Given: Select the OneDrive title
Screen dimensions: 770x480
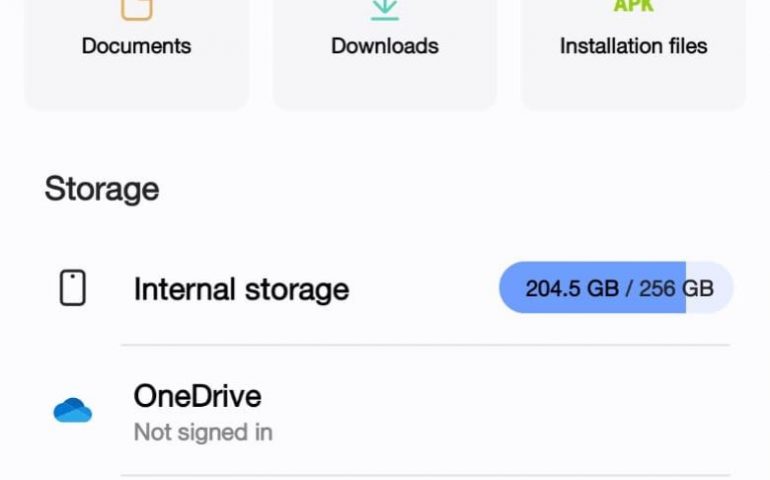Looking at the screenshot, I should [x=197, y=396].
